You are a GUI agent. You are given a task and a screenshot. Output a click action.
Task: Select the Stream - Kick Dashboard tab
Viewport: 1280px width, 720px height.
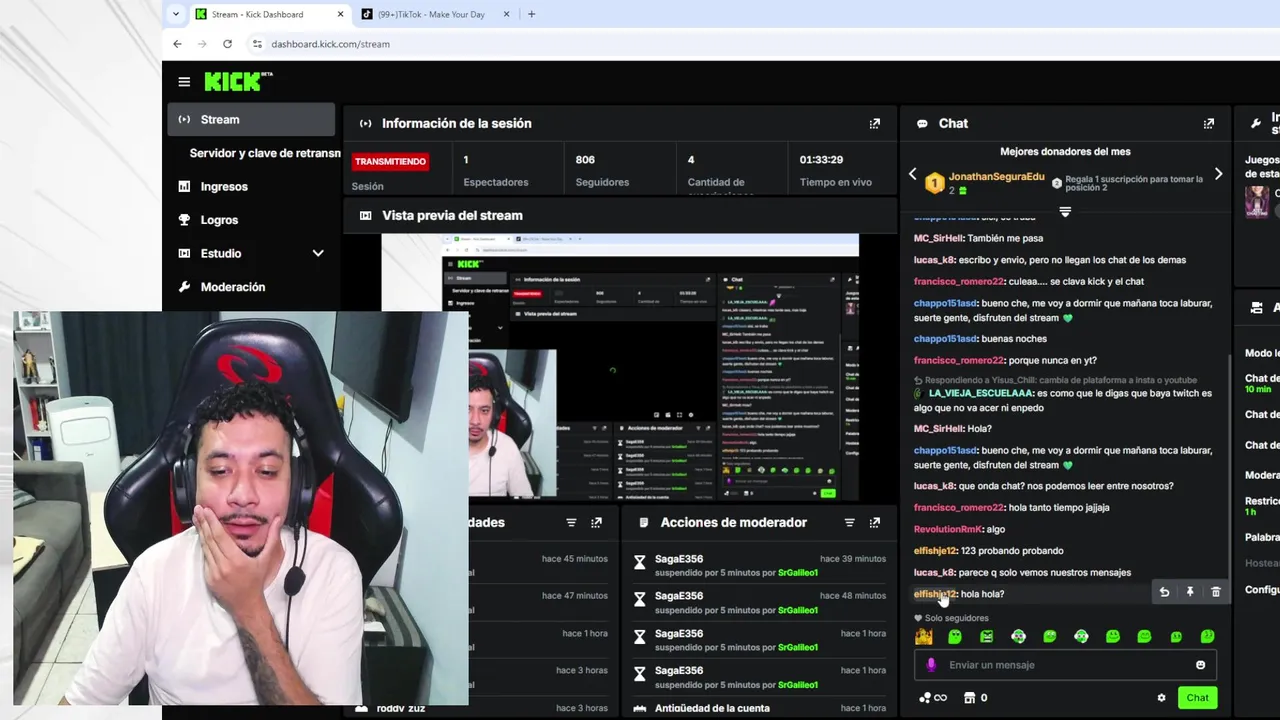point(270,14)
